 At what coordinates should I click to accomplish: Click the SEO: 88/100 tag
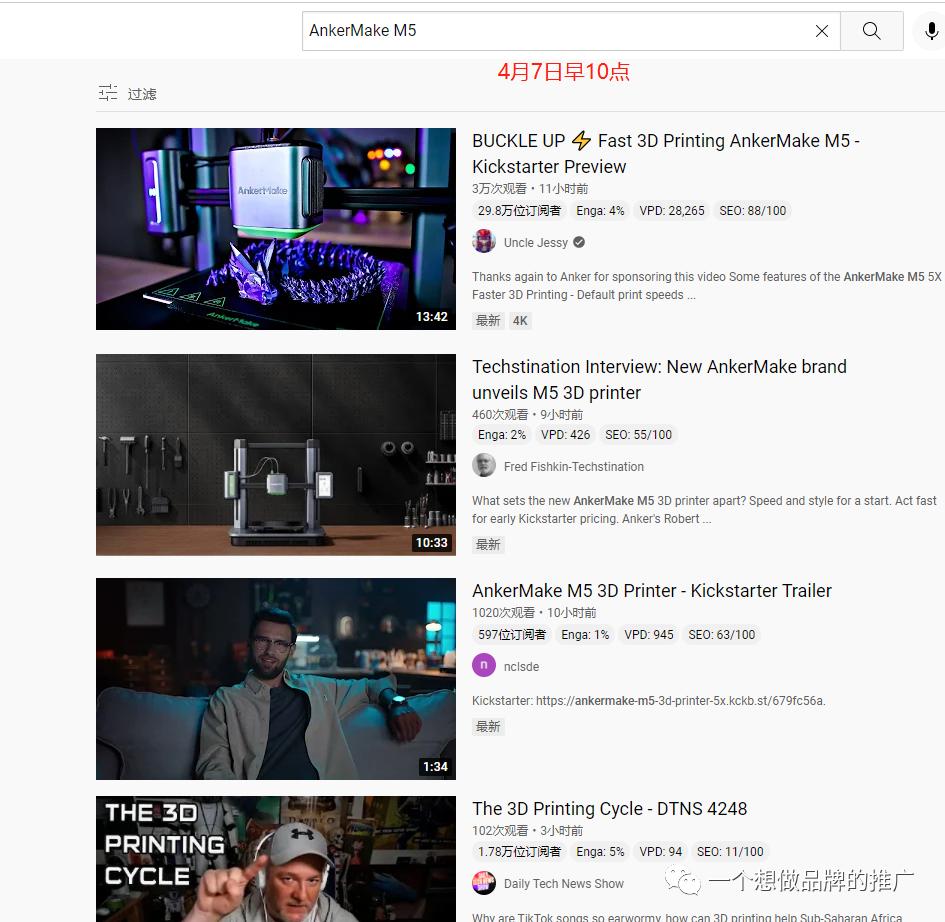752,211
